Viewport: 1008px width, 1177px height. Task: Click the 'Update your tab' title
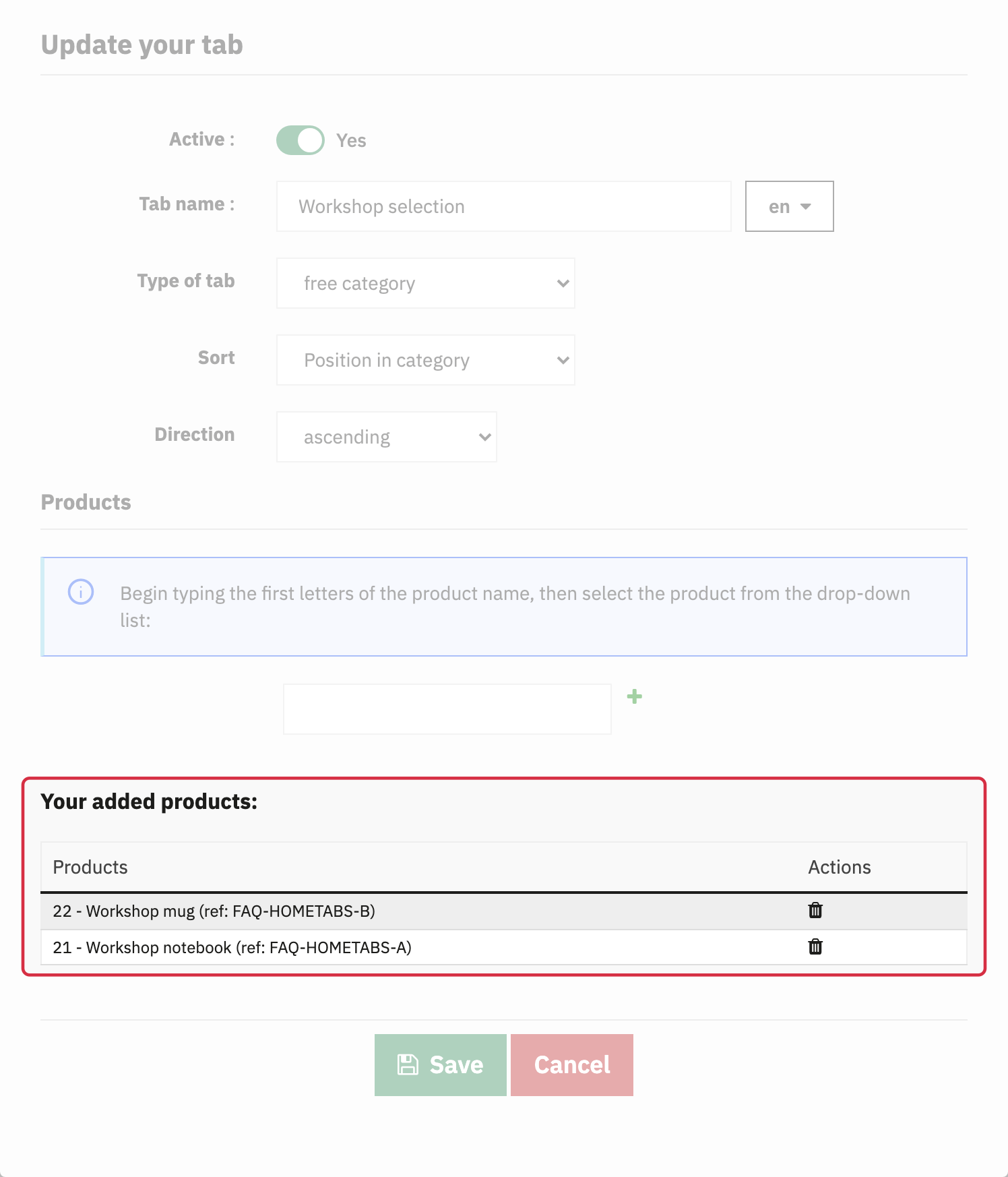[x=142, y=45]
